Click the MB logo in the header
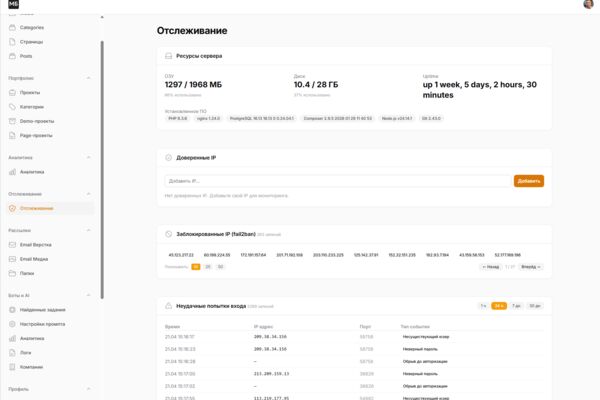Image resolution: width=600 pixels, height=400 pixels. [13, 4]
